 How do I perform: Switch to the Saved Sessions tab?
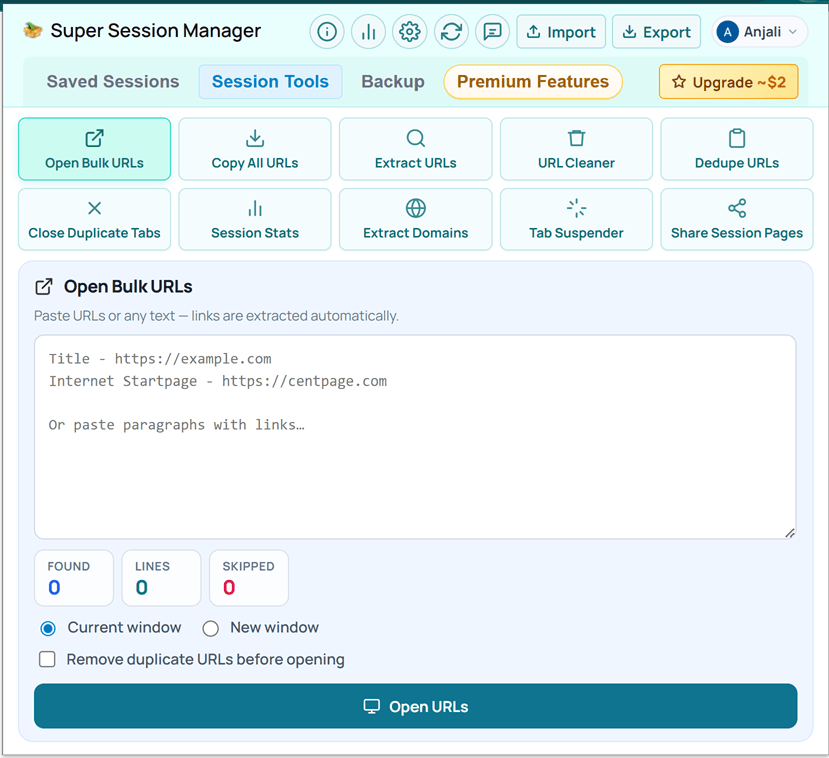[113, 81]
